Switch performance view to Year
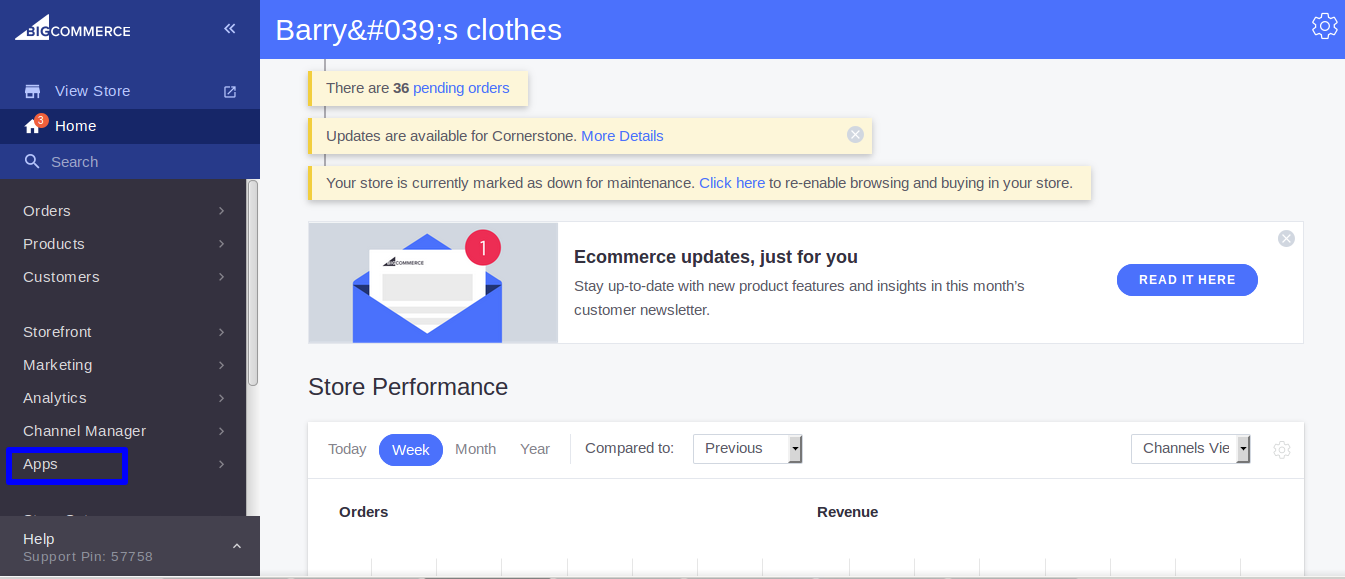 click(535, 449)
